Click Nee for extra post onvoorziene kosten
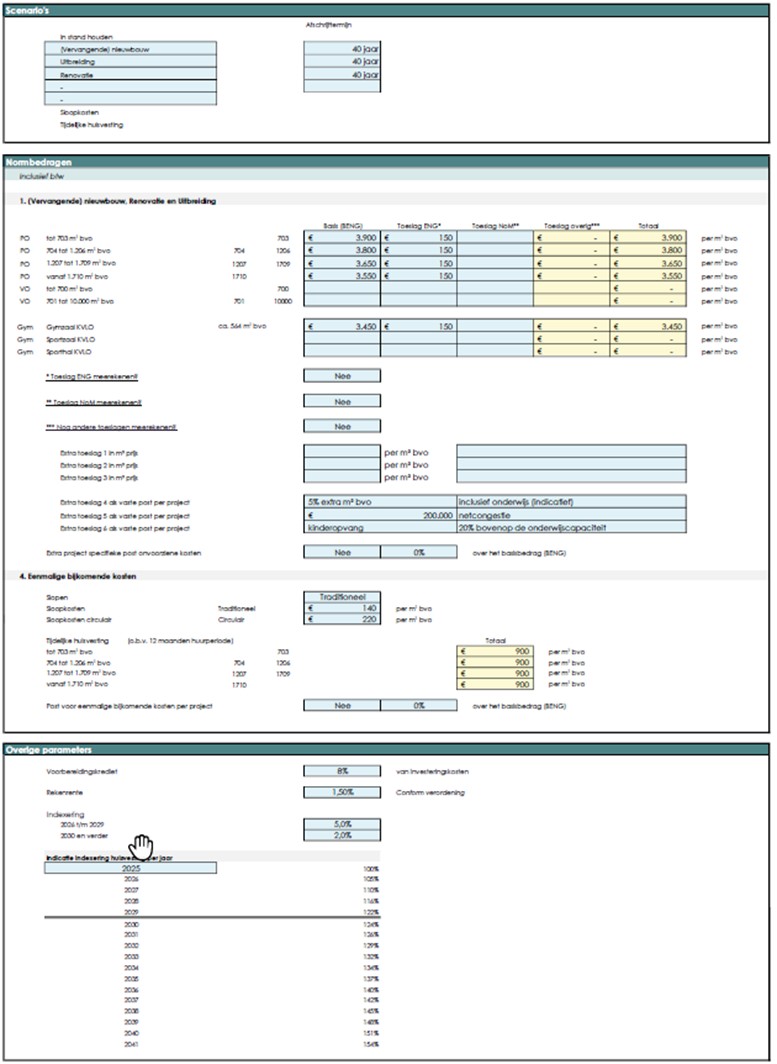The width and height of the screenshot is (777, 1064). click(342, 551)
